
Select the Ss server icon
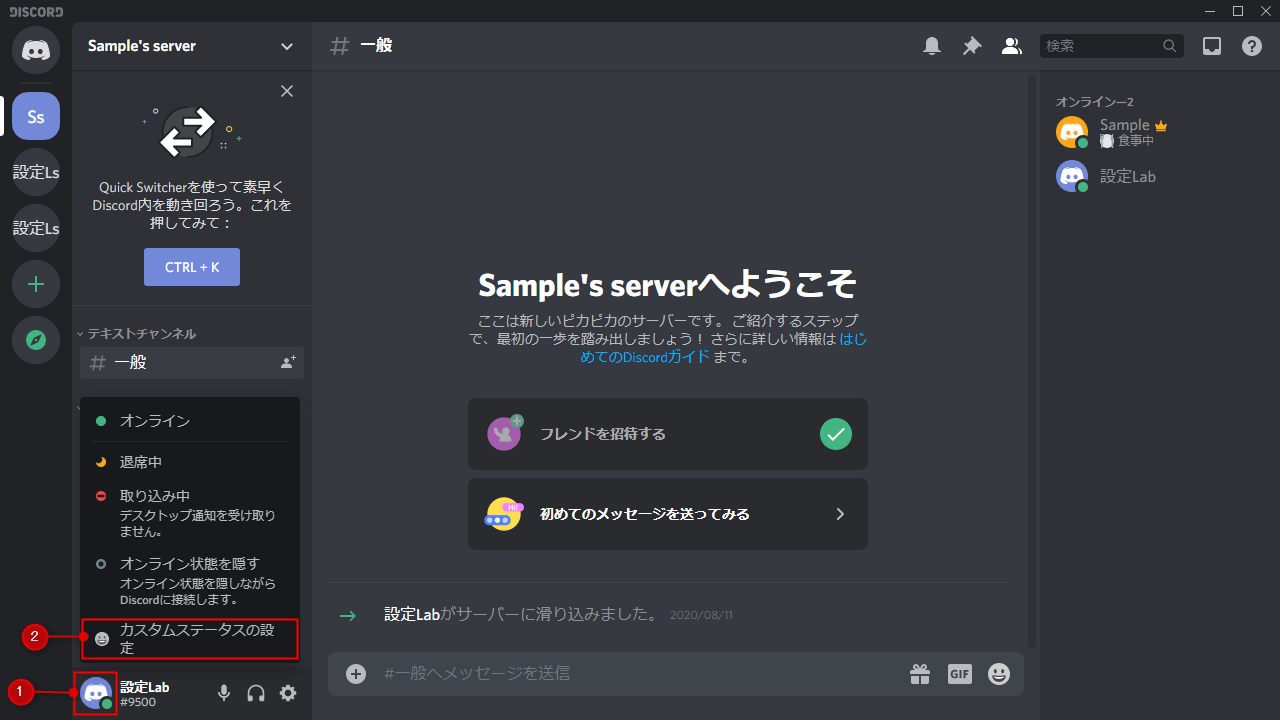pyautogui.click(x=36, y=116)
